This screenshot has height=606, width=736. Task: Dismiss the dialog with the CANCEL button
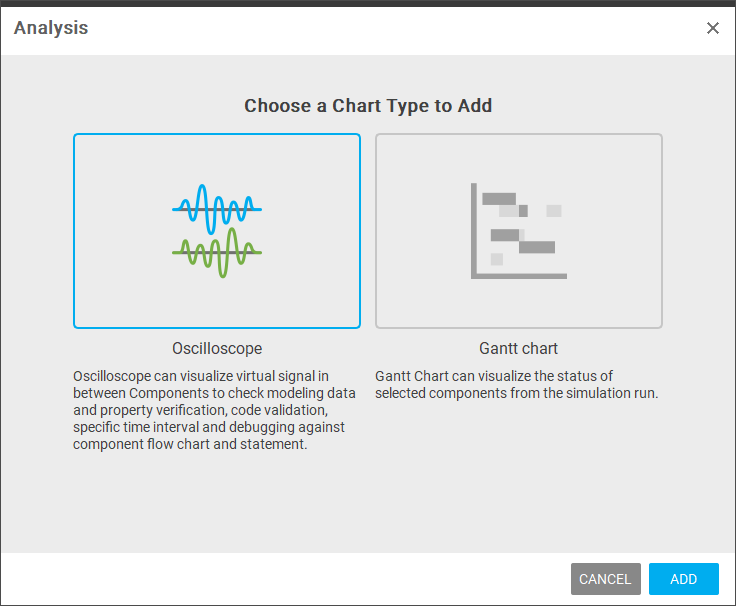click(606, 579)
